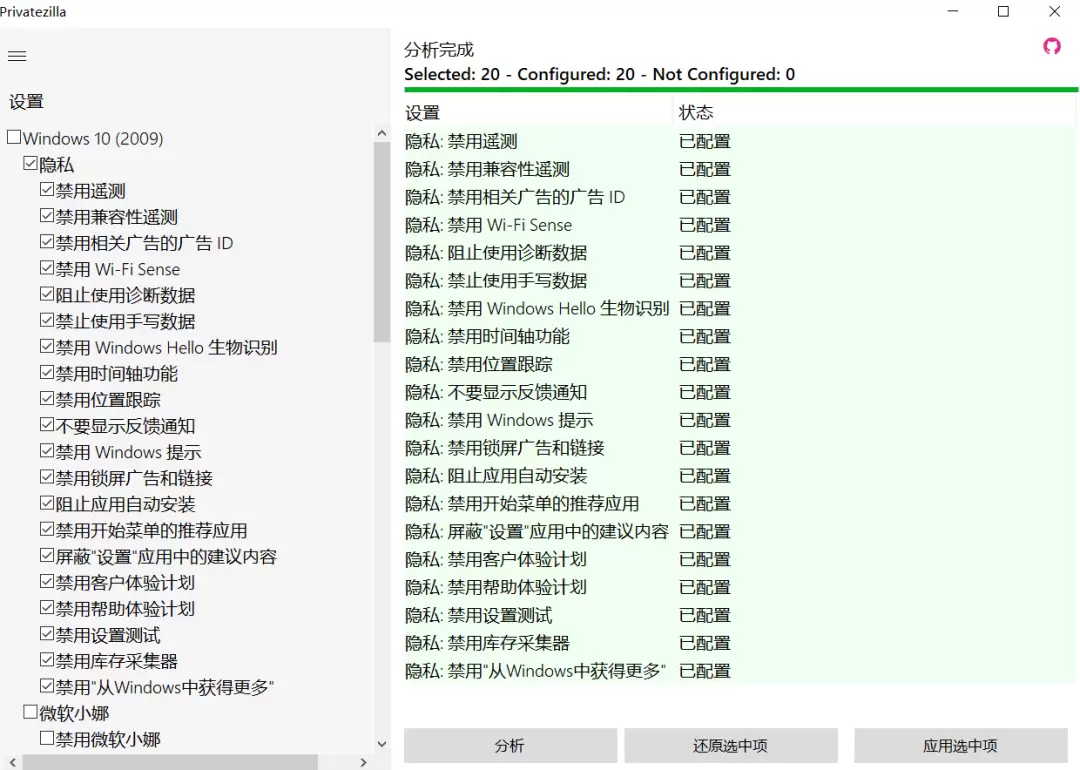
Task: Select result row 隐私: 禁用帮助体验计划
Action: pos(740,588)
